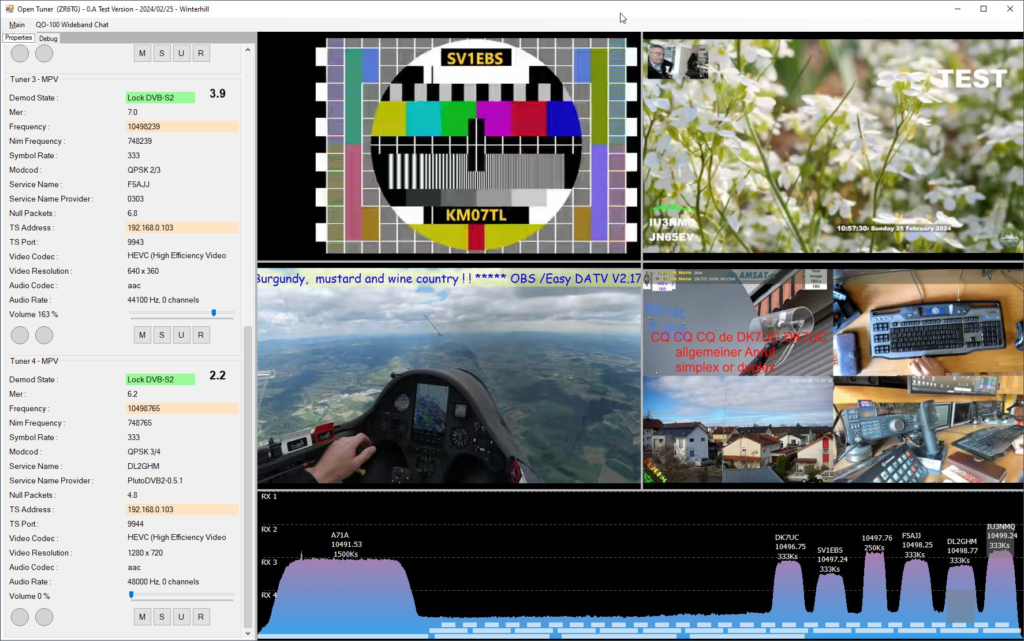Click the U button in Tuner 3
The height and width of the screenshot is (641, 1024).
coord(181,334)
